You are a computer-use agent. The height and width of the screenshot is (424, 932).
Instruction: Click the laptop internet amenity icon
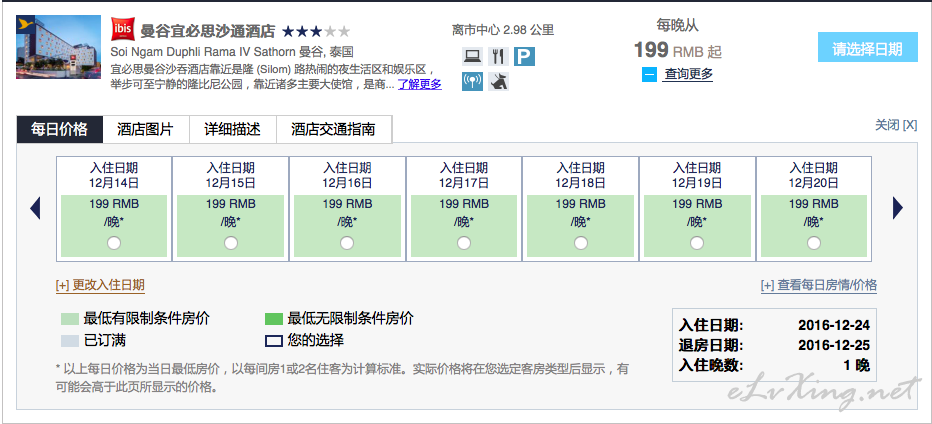(x=473, y=57)
